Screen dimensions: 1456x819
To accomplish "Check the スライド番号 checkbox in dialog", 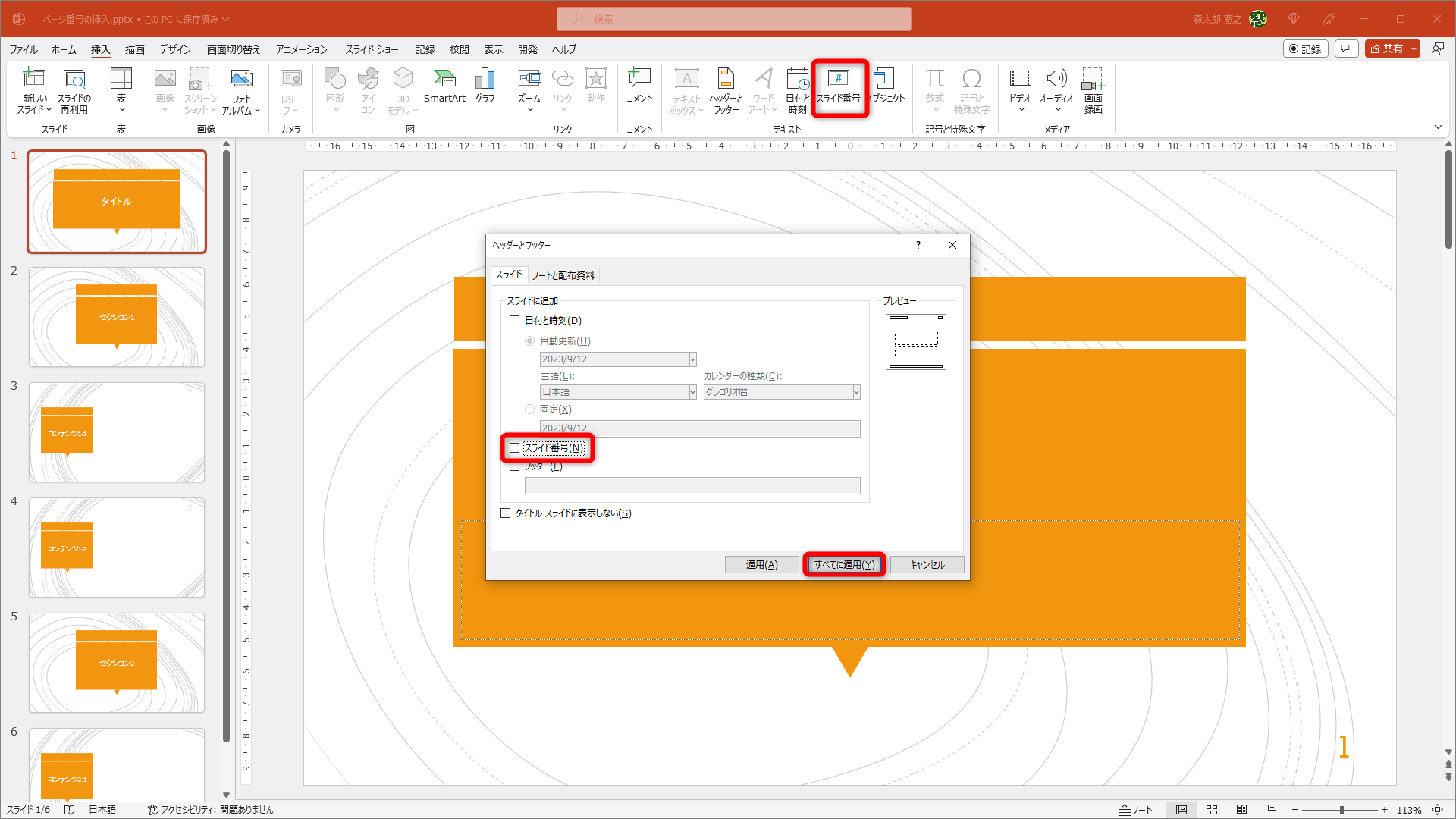I will (x=515, y=448).
